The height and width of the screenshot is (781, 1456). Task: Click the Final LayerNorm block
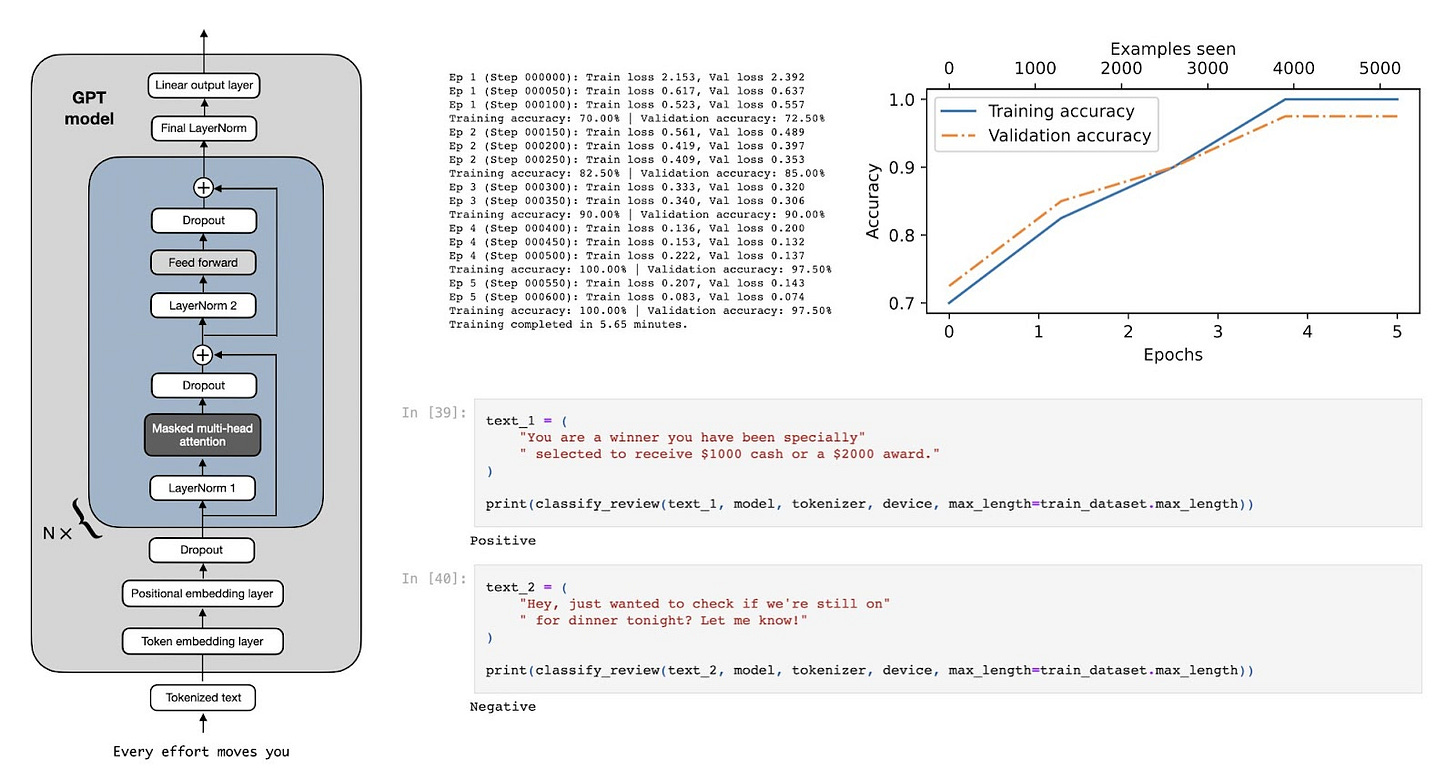[203, 128]
